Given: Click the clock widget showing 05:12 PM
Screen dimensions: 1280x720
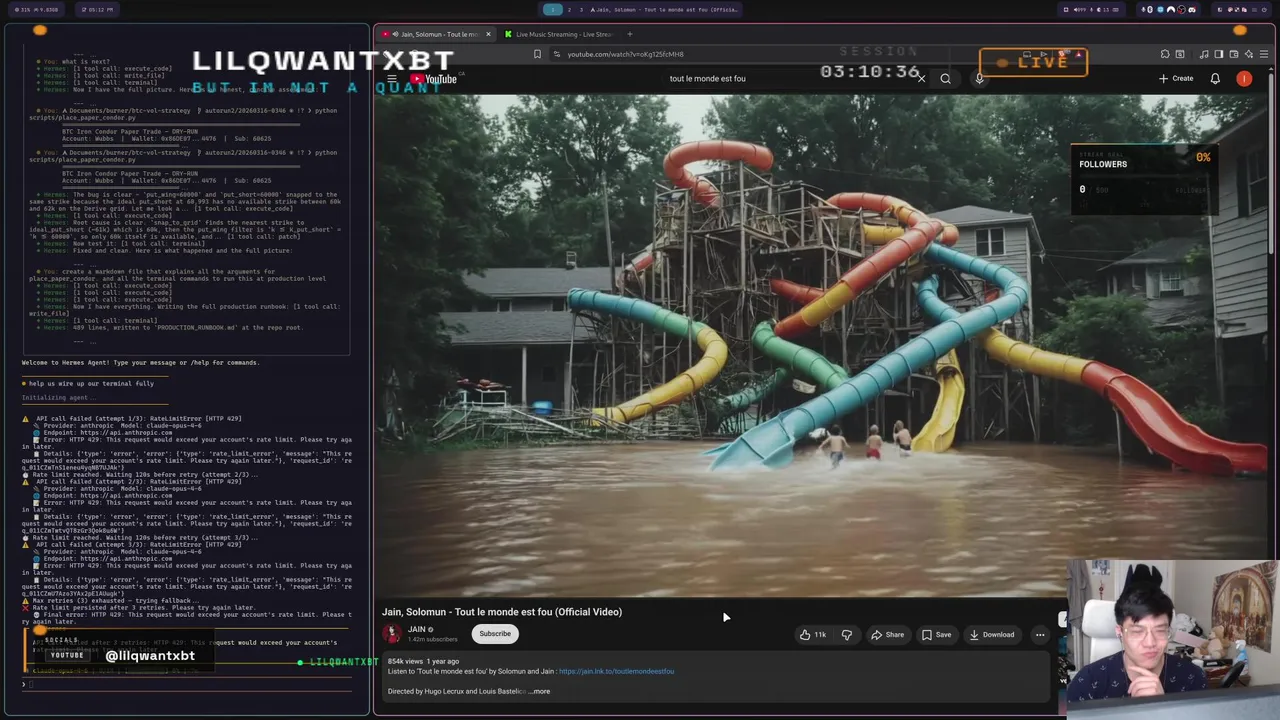Looking at the screenshot, I should [x=96, y=9].
